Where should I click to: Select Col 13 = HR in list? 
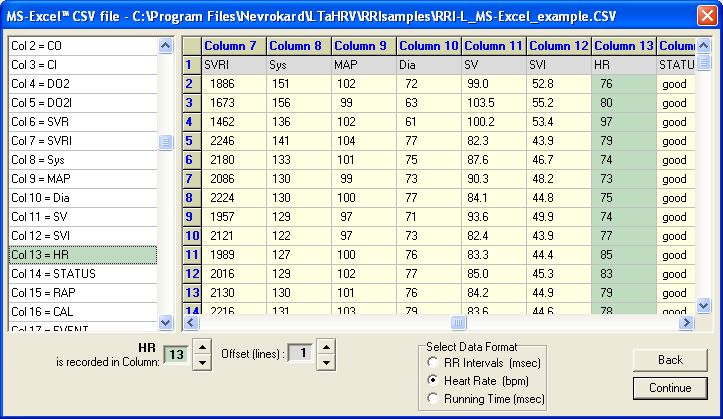click(82, 255)
